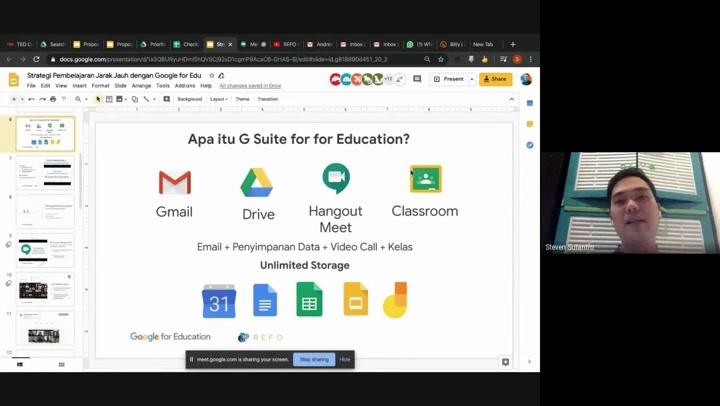Open a new browser tab with plus

tap(512, 45)
